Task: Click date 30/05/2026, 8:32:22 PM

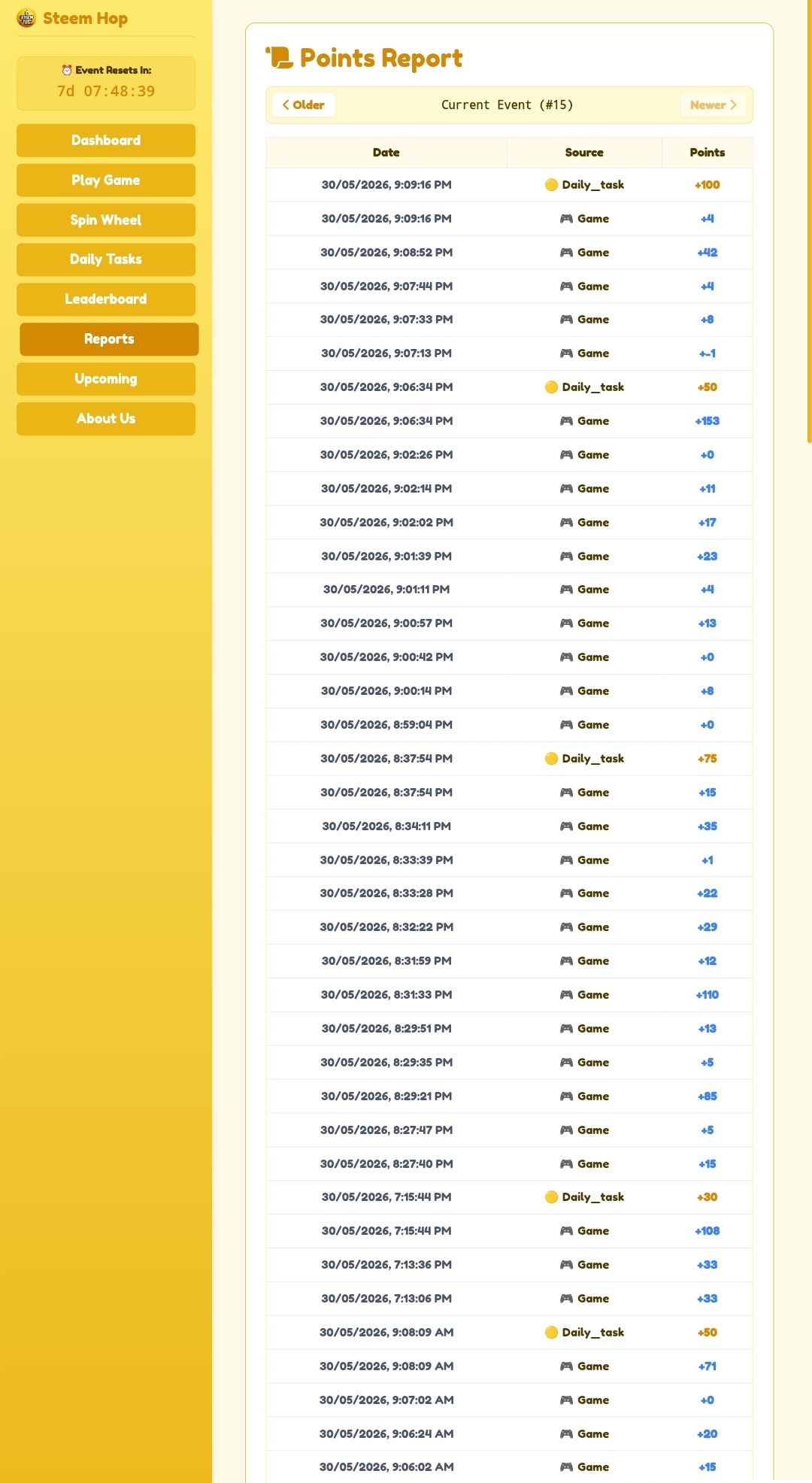Action: tap(386, 927)
